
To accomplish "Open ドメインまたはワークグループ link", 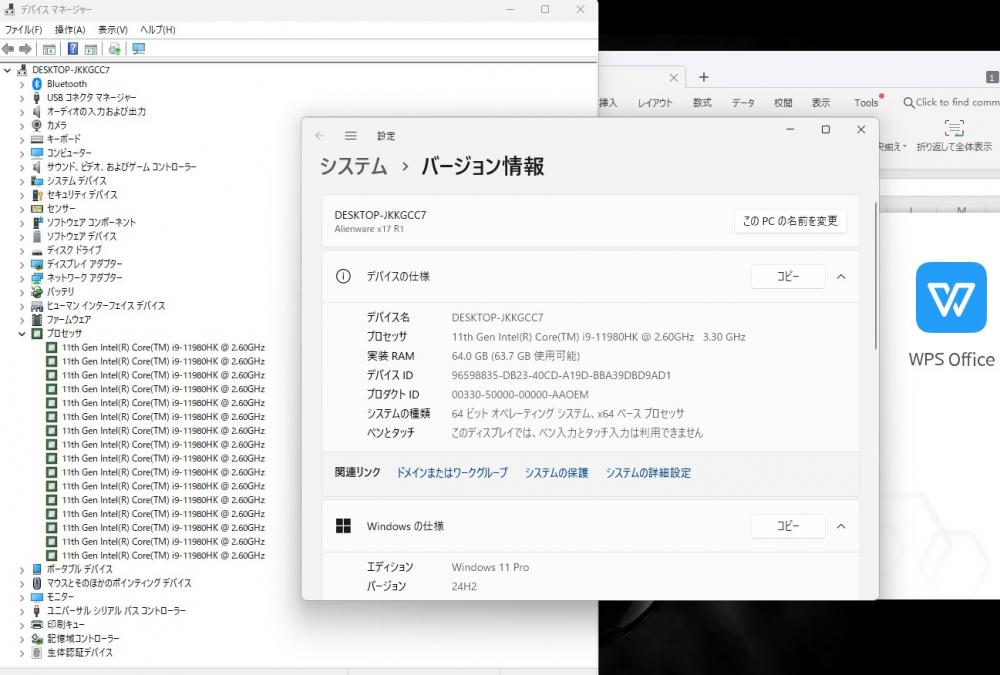I will point(452,473).
